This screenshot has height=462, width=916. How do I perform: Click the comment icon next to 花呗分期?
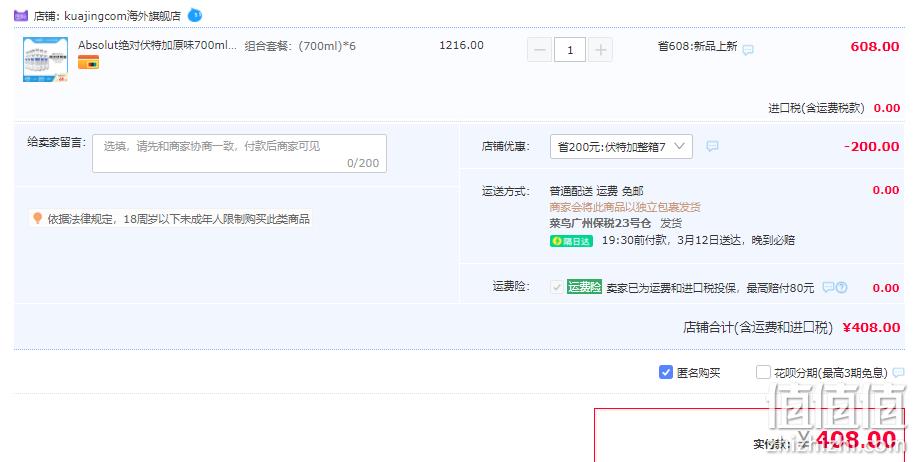point(898,373)
